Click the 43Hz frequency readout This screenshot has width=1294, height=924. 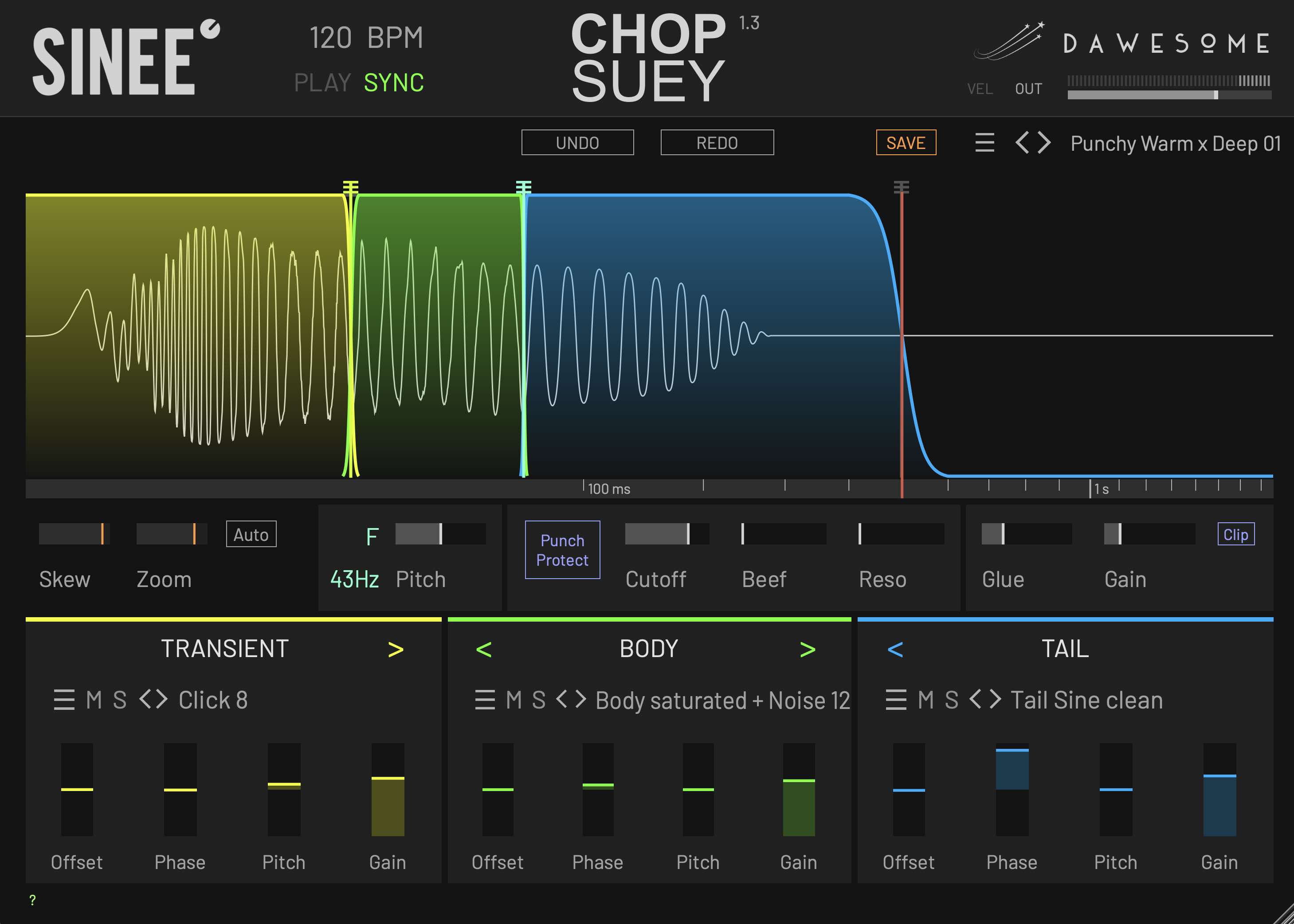pos(354,579)
